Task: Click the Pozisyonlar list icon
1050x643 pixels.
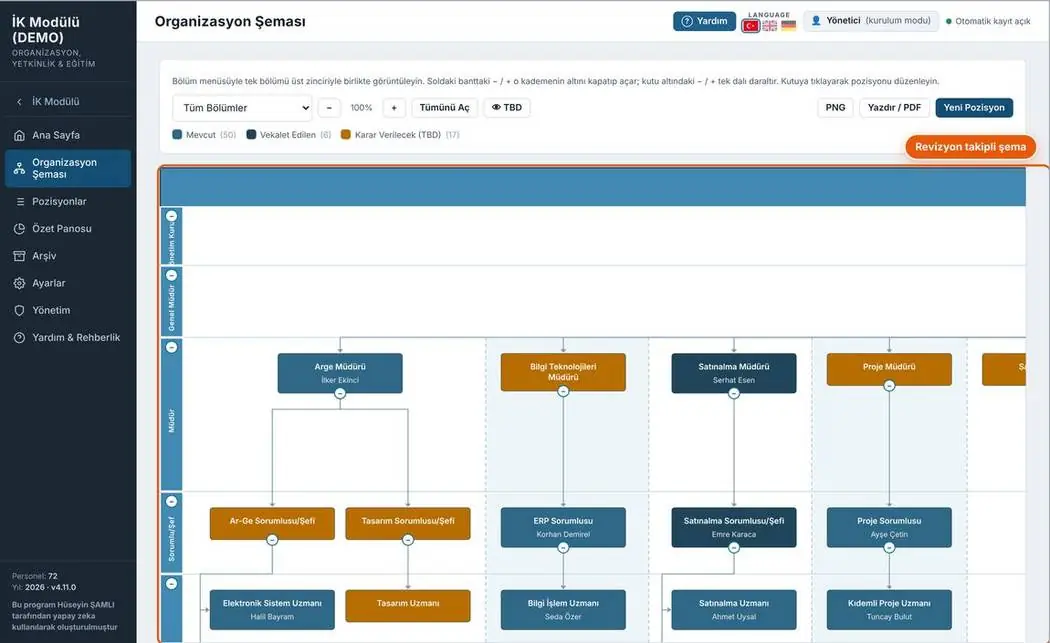Action: 19,202
